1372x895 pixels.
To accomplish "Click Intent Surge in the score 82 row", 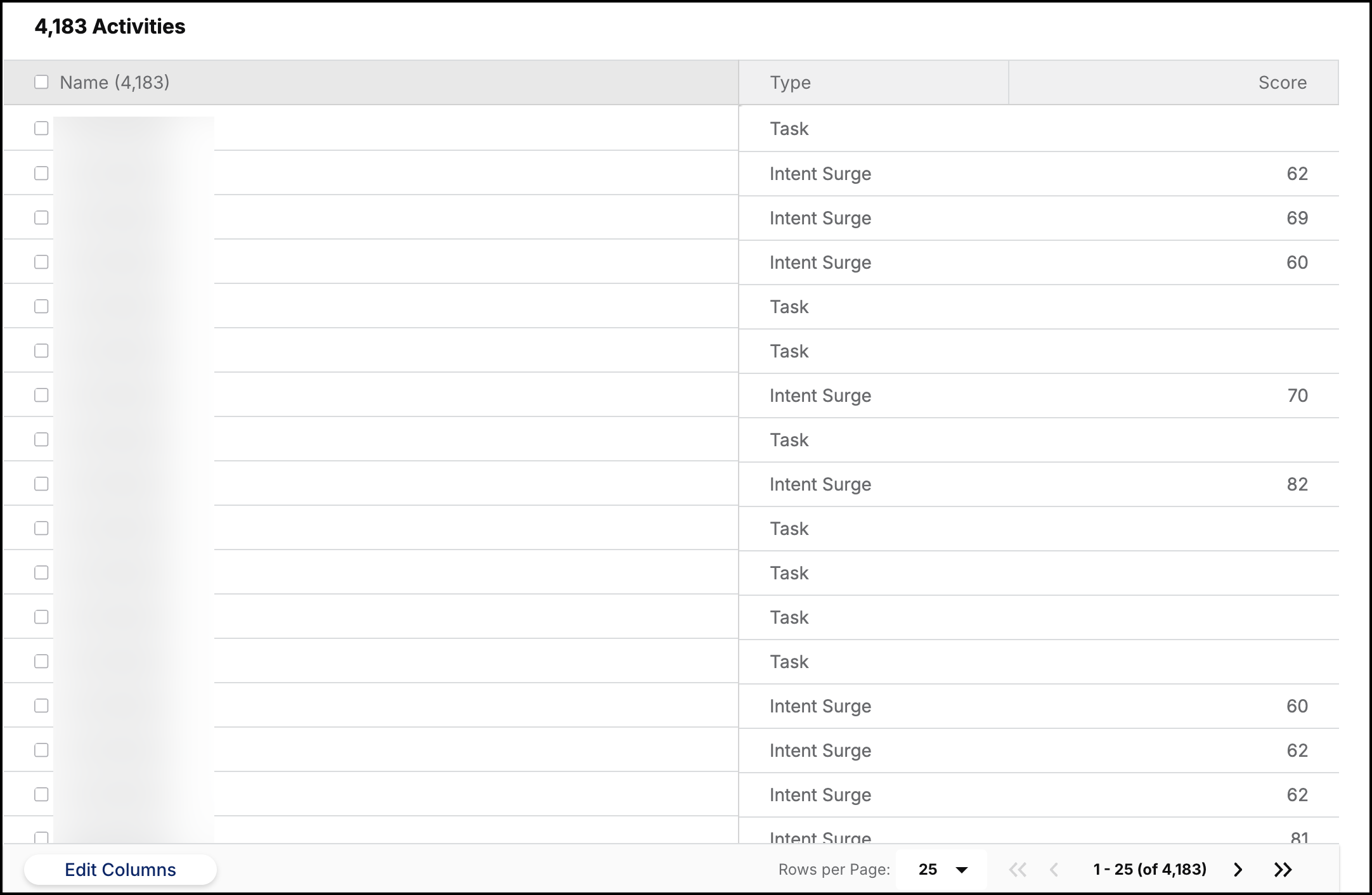I will click(x=820, y=484).
